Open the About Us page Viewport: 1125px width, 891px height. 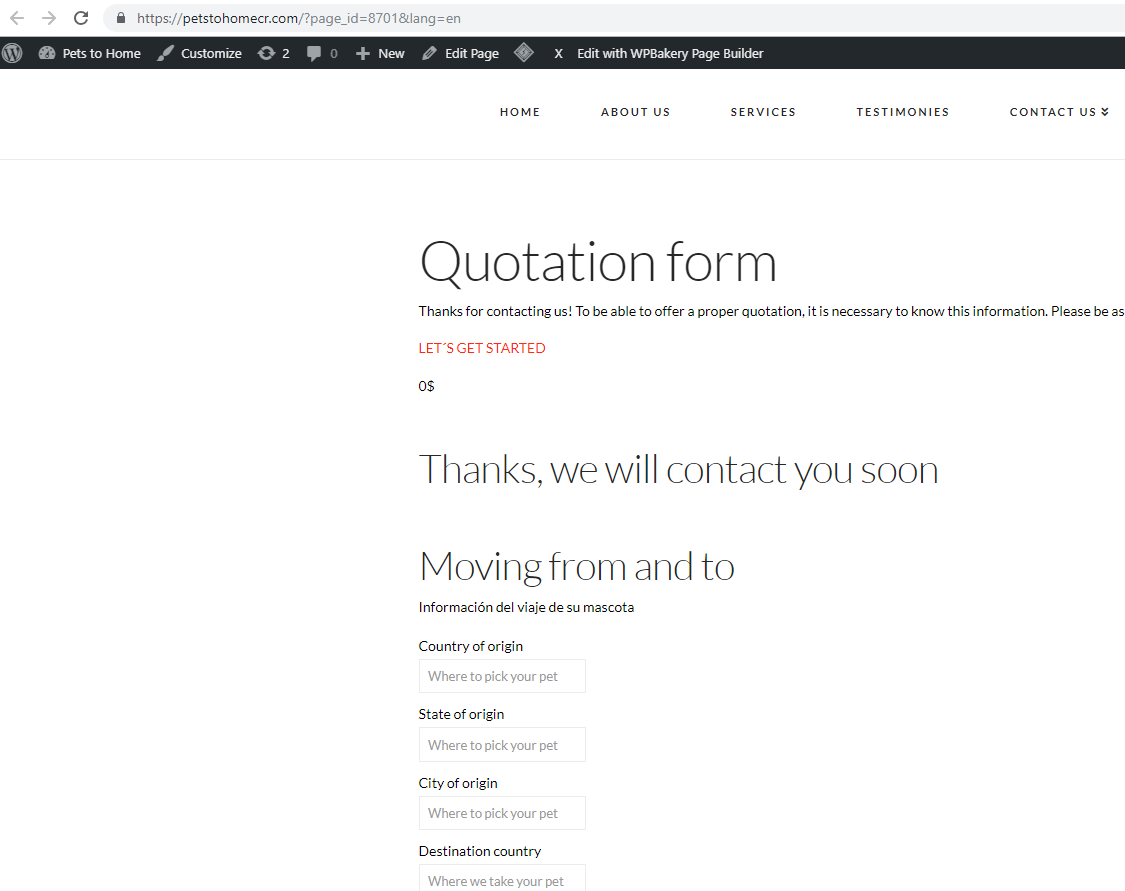(x=635, y=112)
